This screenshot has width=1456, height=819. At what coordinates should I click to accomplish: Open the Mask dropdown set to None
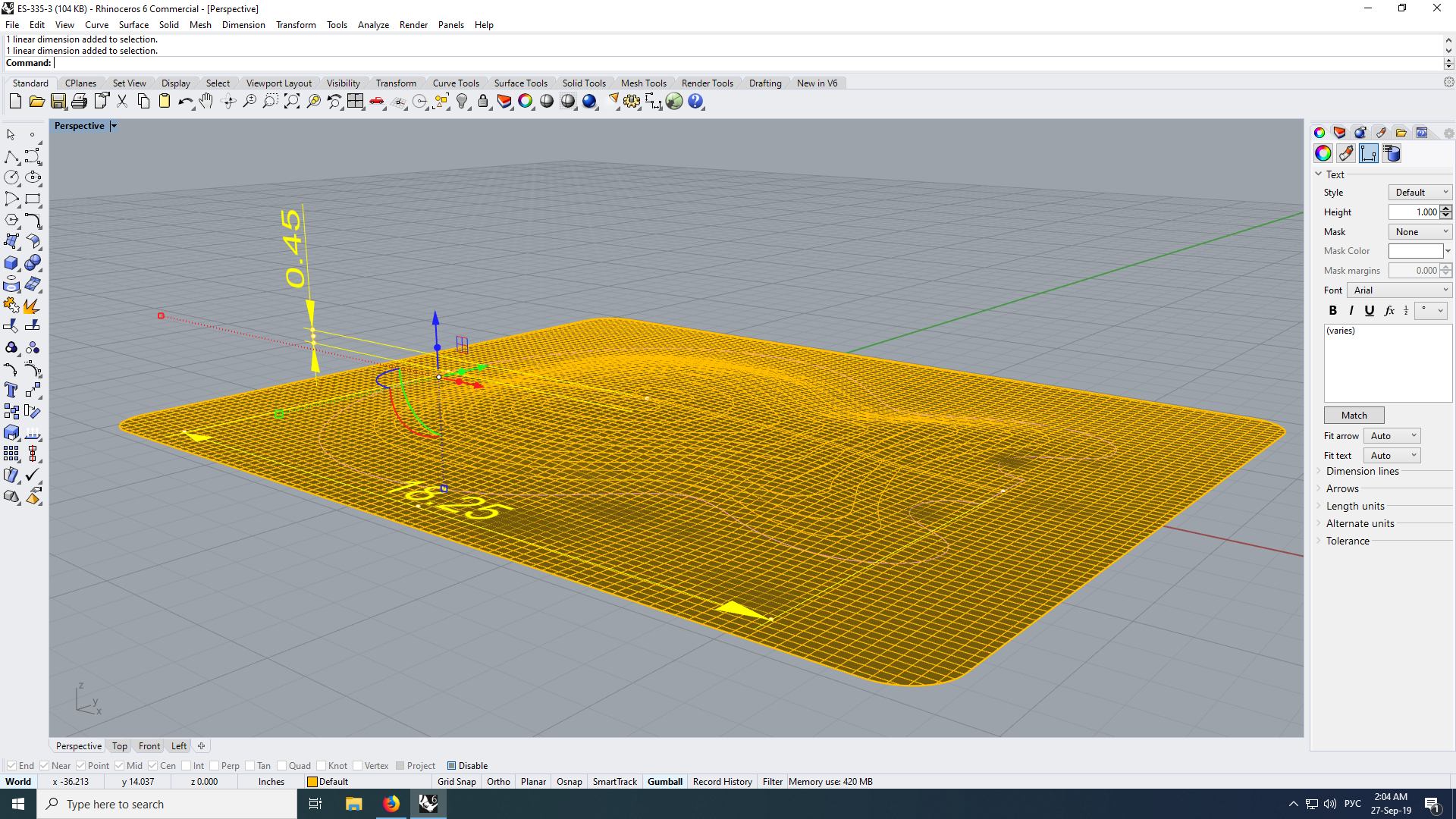click(1420, 232)
